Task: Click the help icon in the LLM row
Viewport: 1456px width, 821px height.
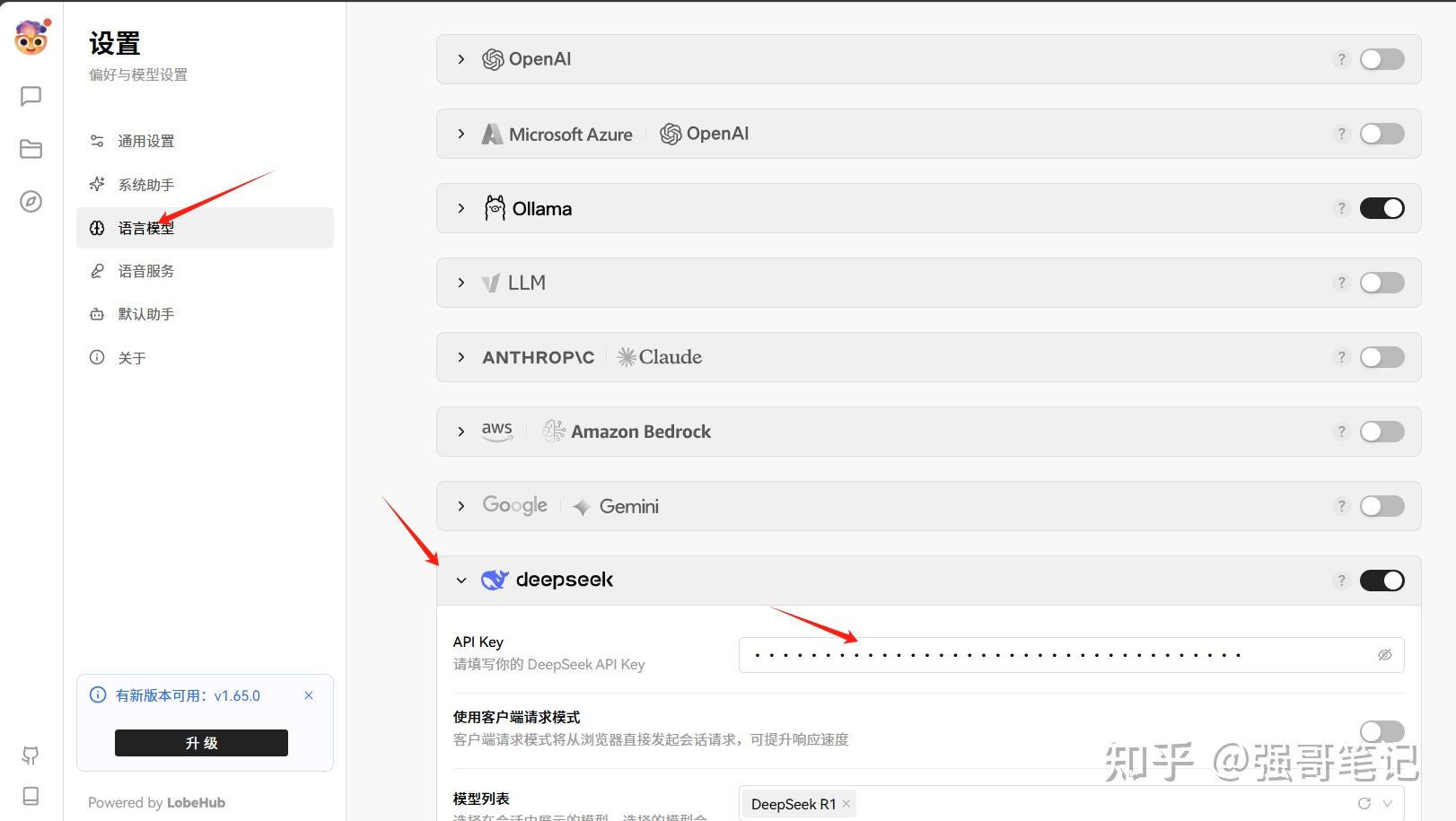Action: click(x=1341, y=283)
